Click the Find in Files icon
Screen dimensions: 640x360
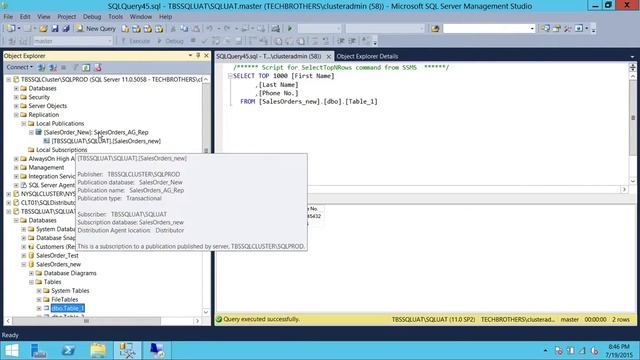(x=436, y=29)
